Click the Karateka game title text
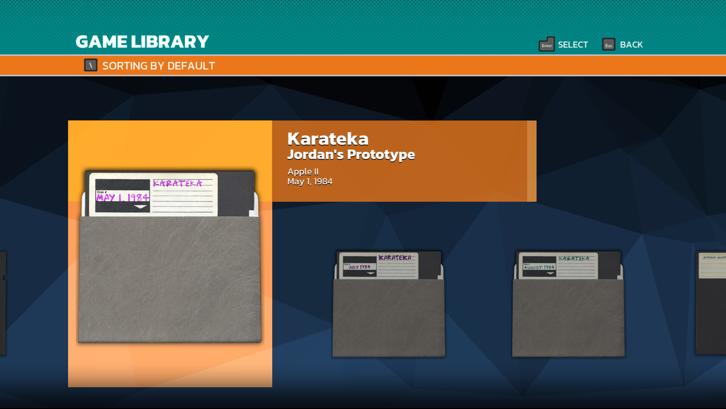 pyautogui.click(x=327, y=138)
